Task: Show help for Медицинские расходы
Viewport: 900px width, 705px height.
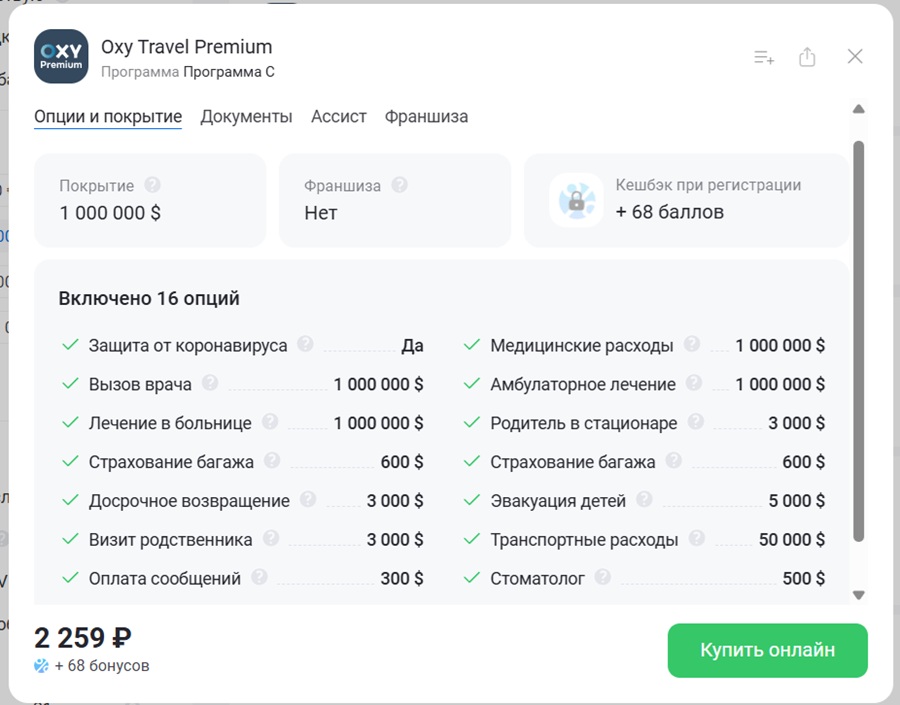Action: point(692,344)
